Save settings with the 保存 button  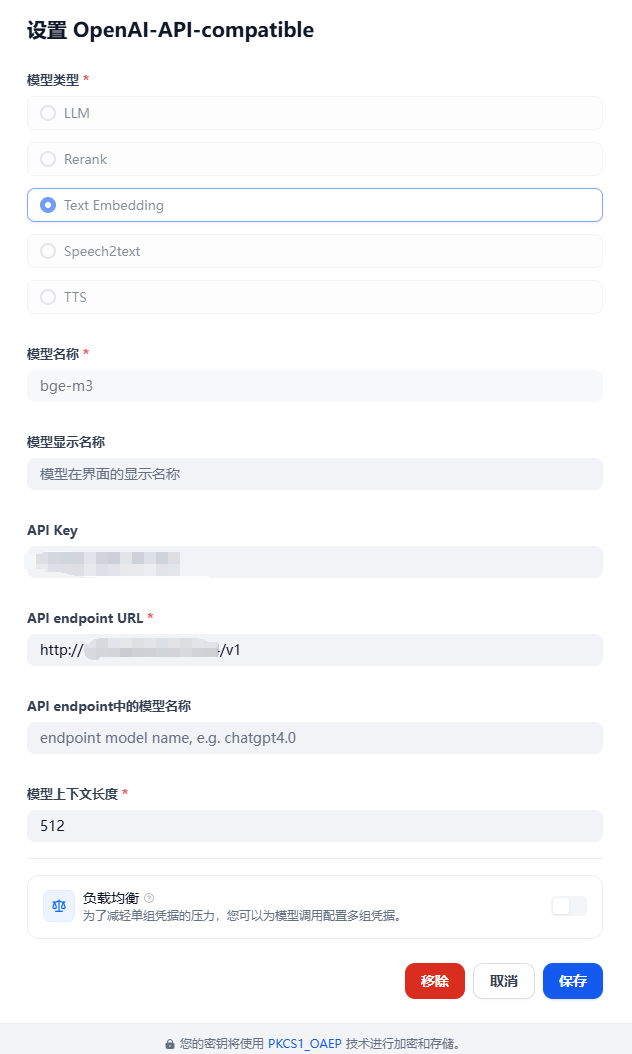click(573, 981)
